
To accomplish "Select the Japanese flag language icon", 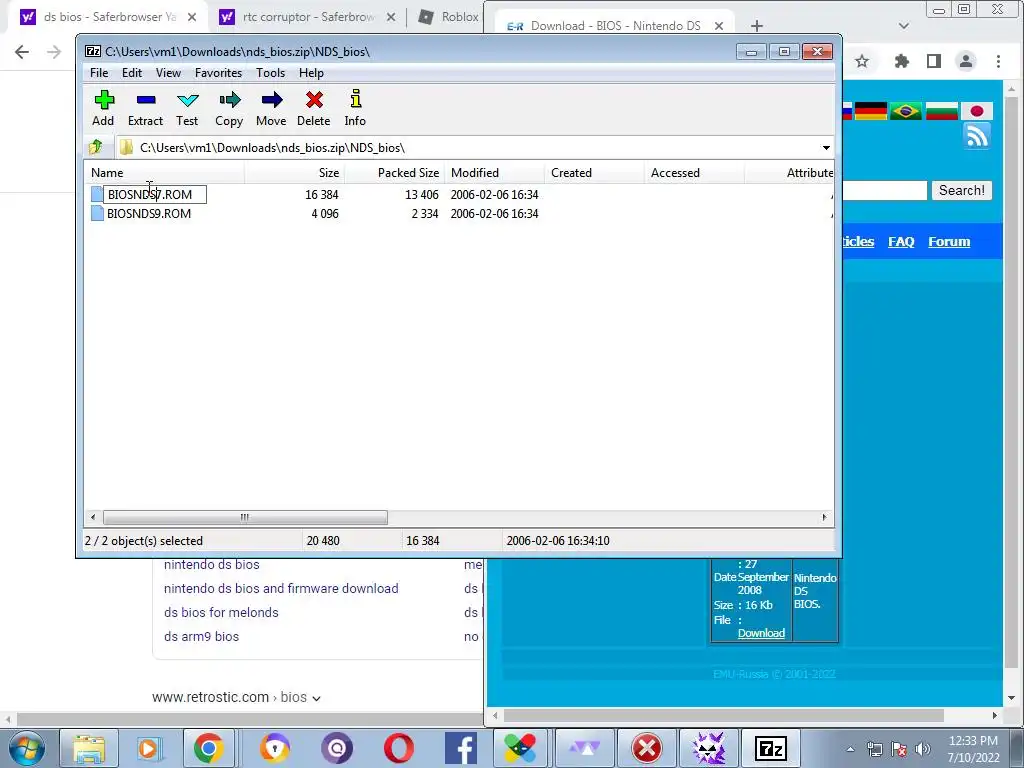I will coord(976,111).
